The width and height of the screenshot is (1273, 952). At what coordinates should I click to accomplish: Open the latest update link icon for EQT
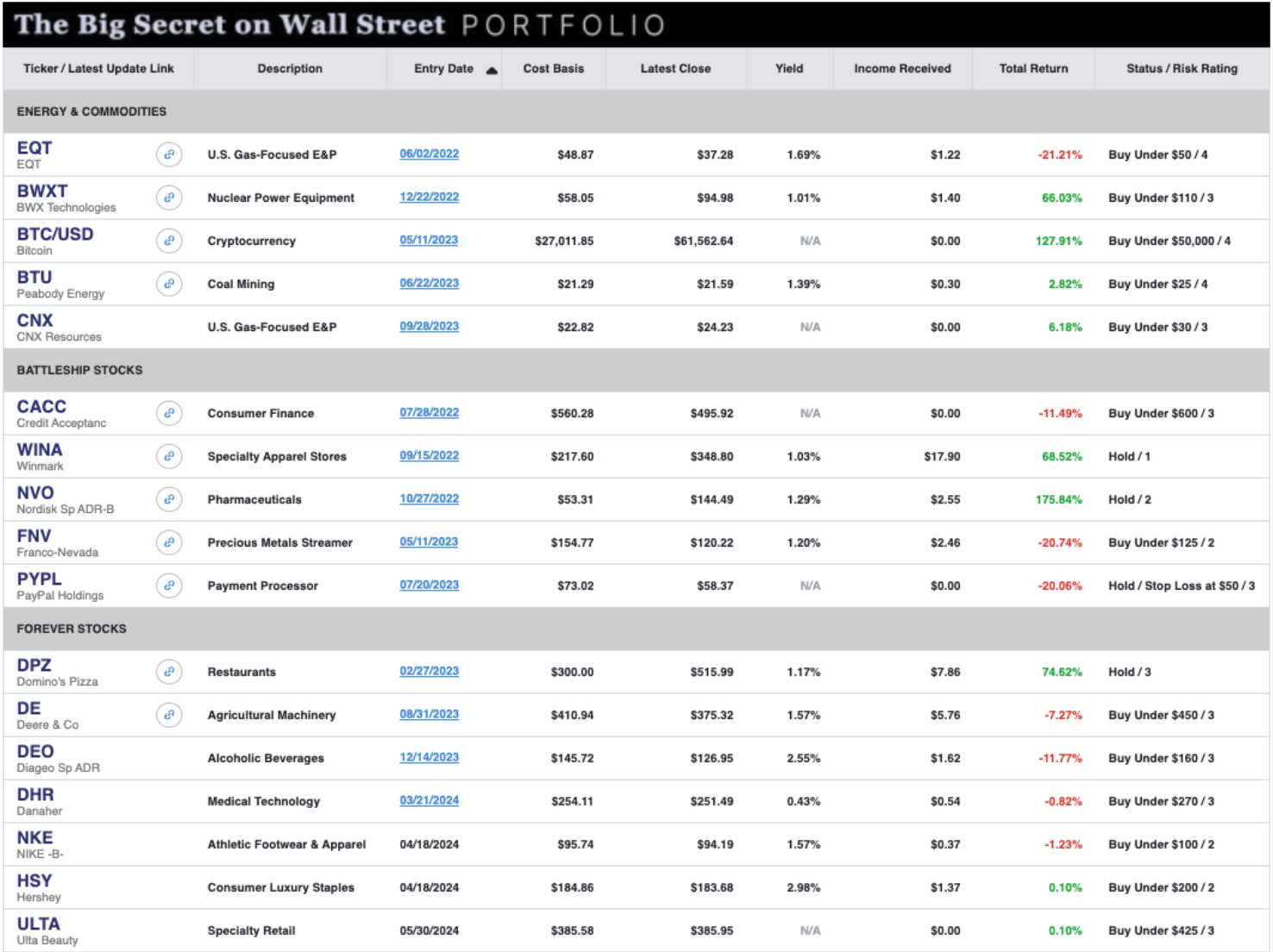tap(169, 154)
